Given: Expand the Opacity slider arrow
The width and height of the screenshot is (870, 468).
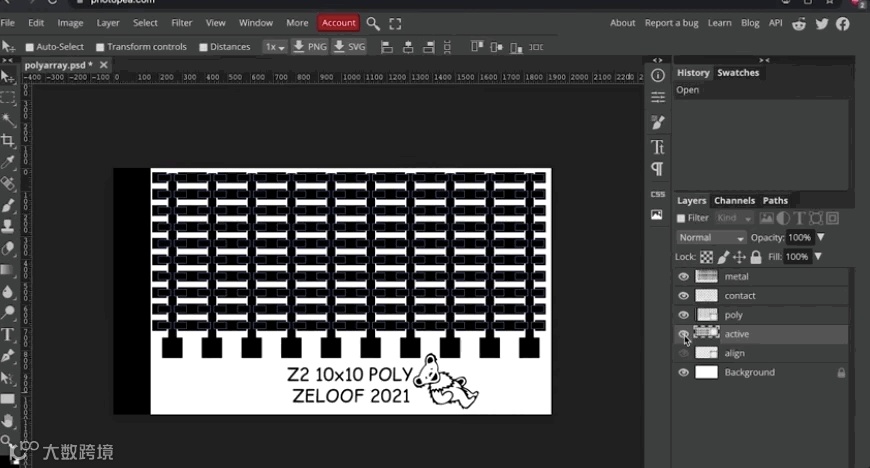Looking at the screenshot, I should pos(821,237).
